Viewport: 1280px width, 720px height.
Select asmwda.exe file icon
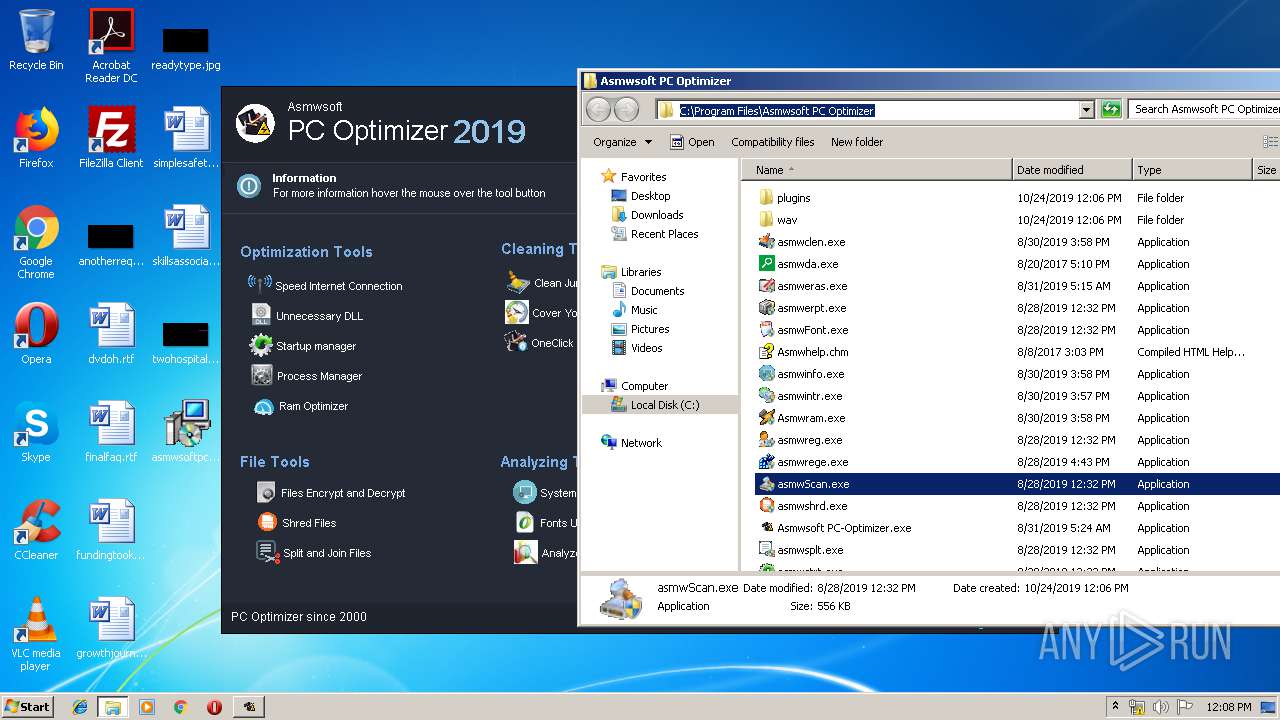click(766, 264)
